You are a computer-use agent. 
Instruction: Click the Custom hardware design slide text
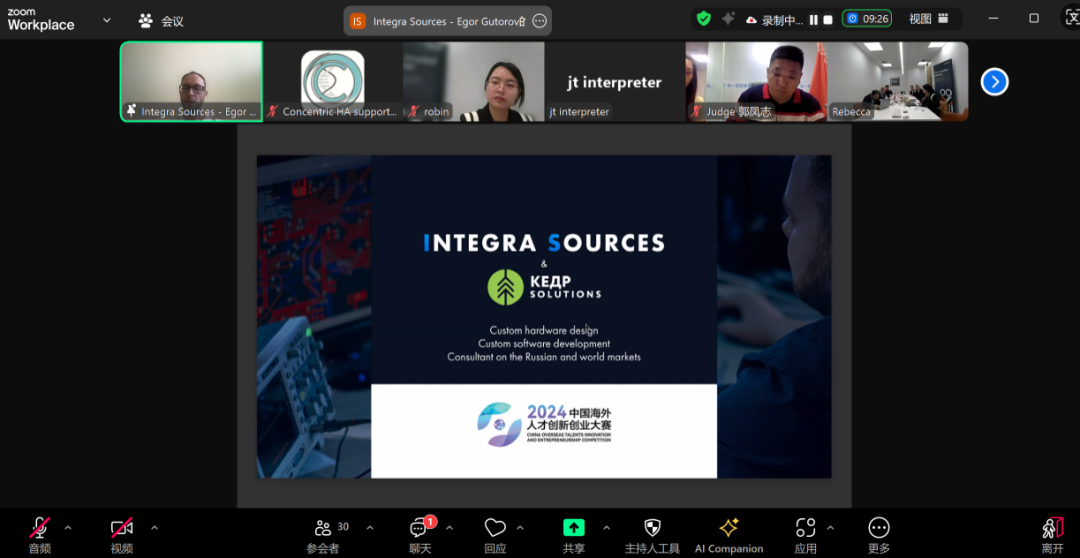tap(544, 330)
